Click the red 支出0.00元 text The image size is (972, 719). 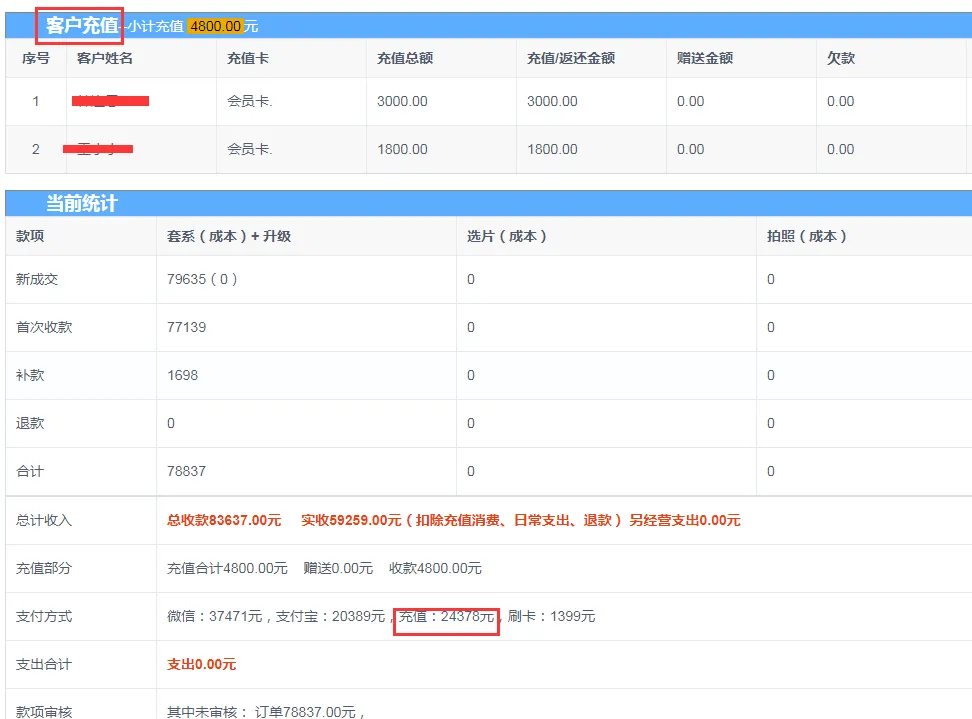click(x=201, y=664)
